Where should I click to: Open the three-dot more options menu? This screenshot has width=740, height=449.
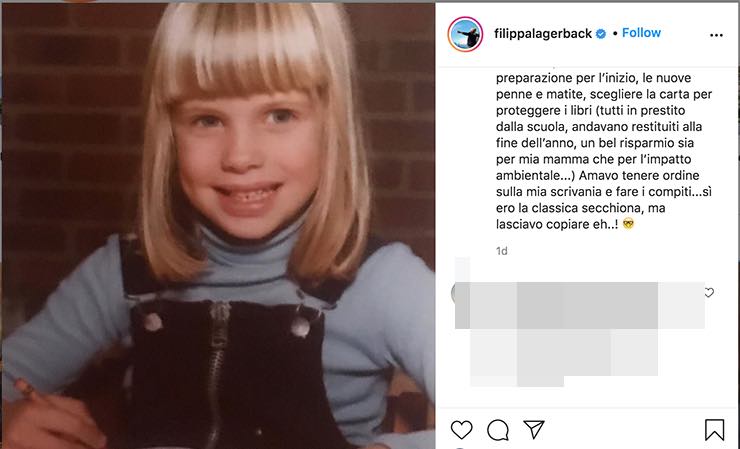click(x=716, y=35)
